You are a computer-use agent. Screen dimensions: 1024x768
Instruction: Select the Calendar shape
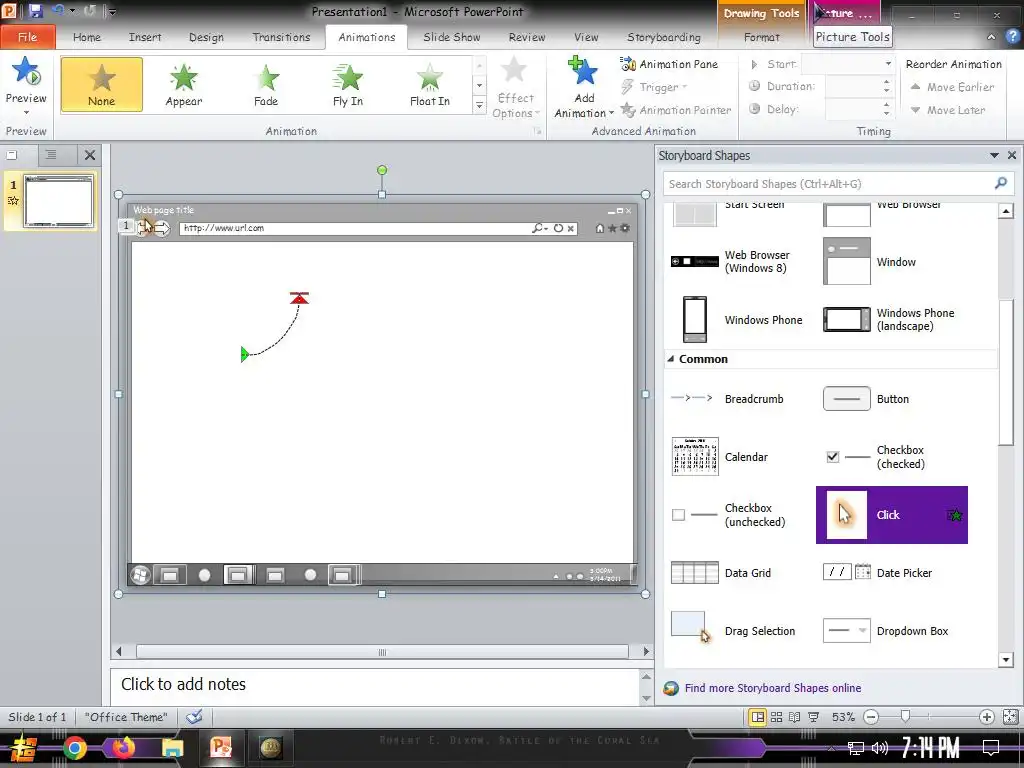(x=738, y=456)
